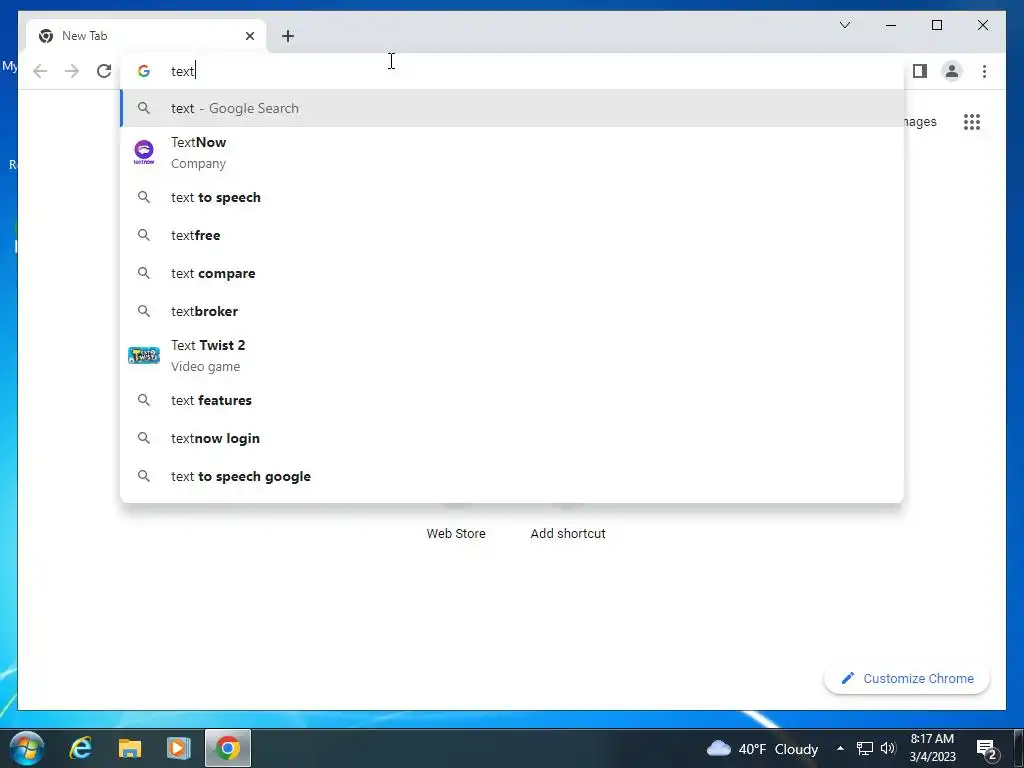This screenshot has height=768, width=1024.
Task: Select the 'text - Google Search' suggestion
Action: [513, 108]
